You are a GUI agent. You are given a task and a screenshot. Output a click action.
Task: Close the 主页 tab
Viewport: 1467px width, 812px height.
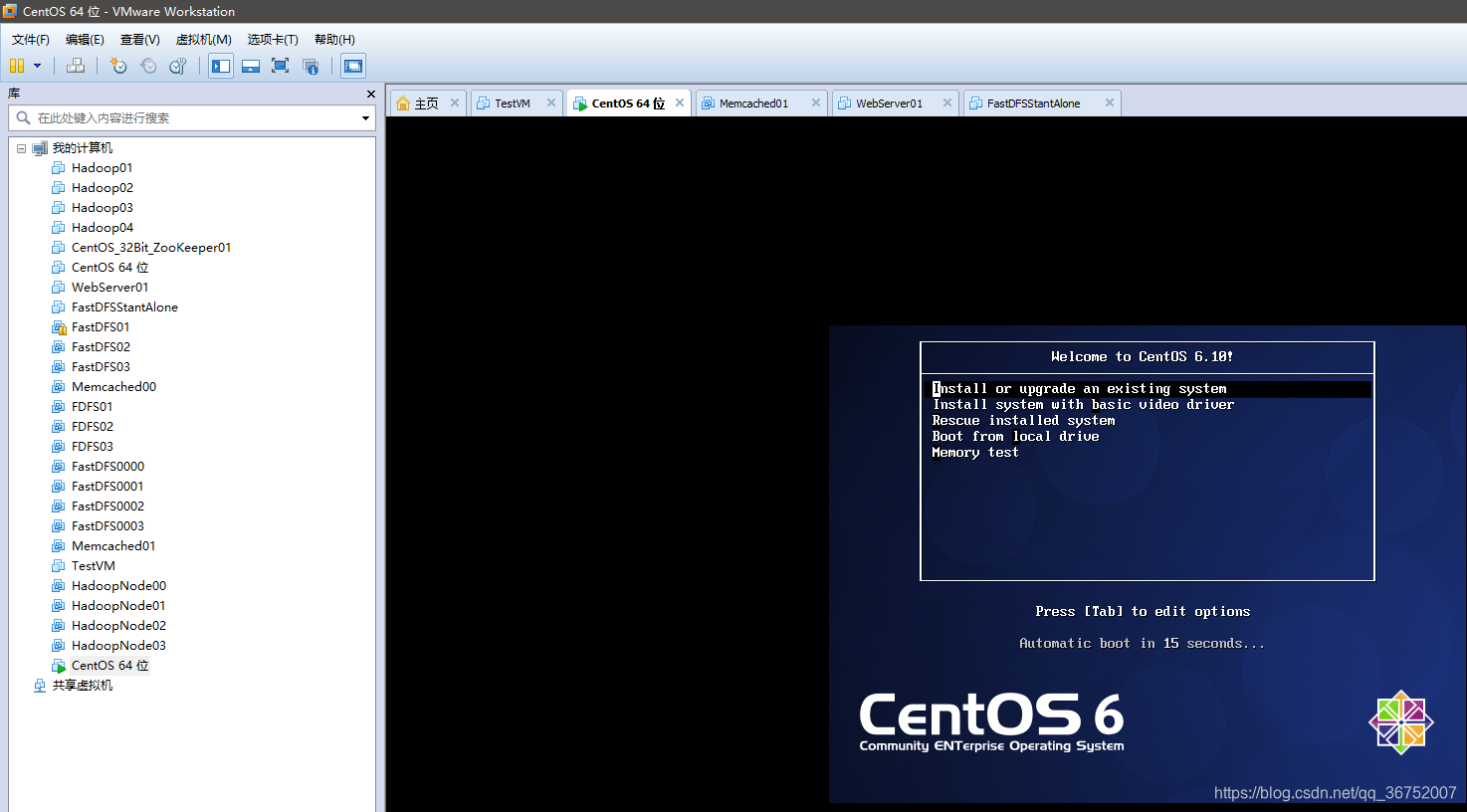coord(455,102)
